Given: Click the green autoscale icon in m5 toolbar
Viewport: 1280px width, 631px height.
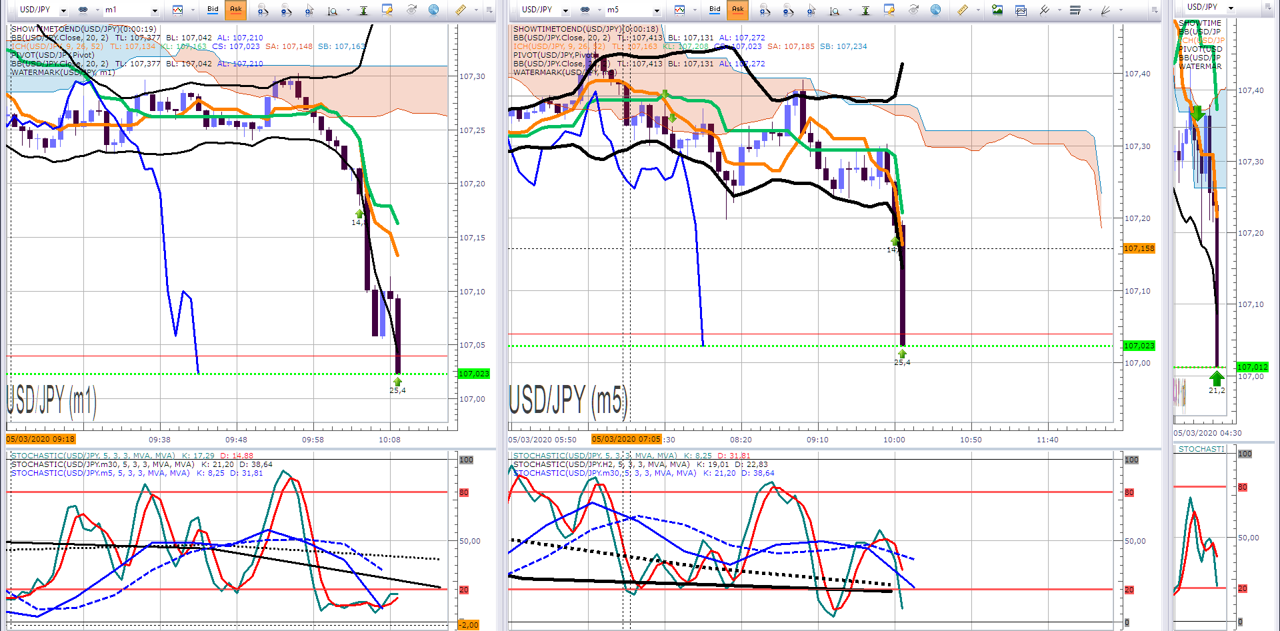Looking at the screenshot, I should [866, 9].
